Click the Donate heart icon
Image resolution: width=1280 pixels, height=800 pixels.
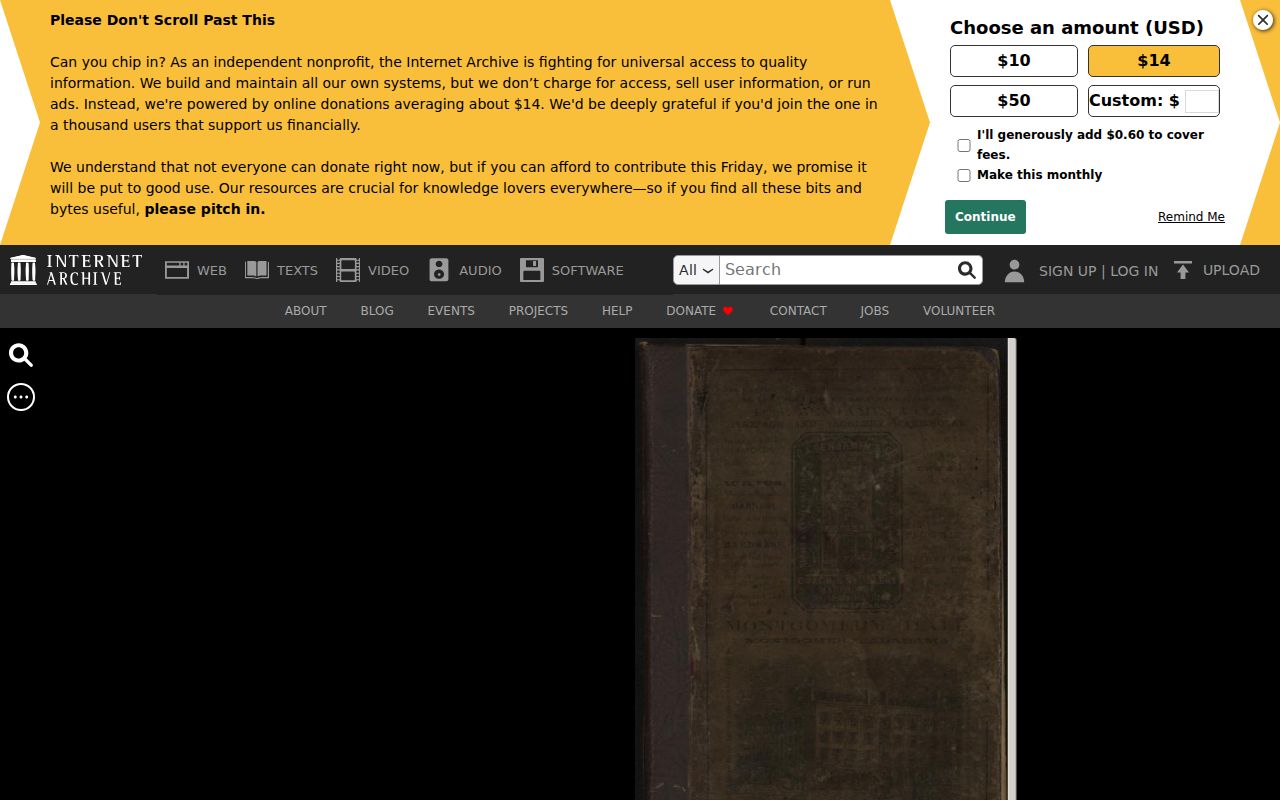728,311
